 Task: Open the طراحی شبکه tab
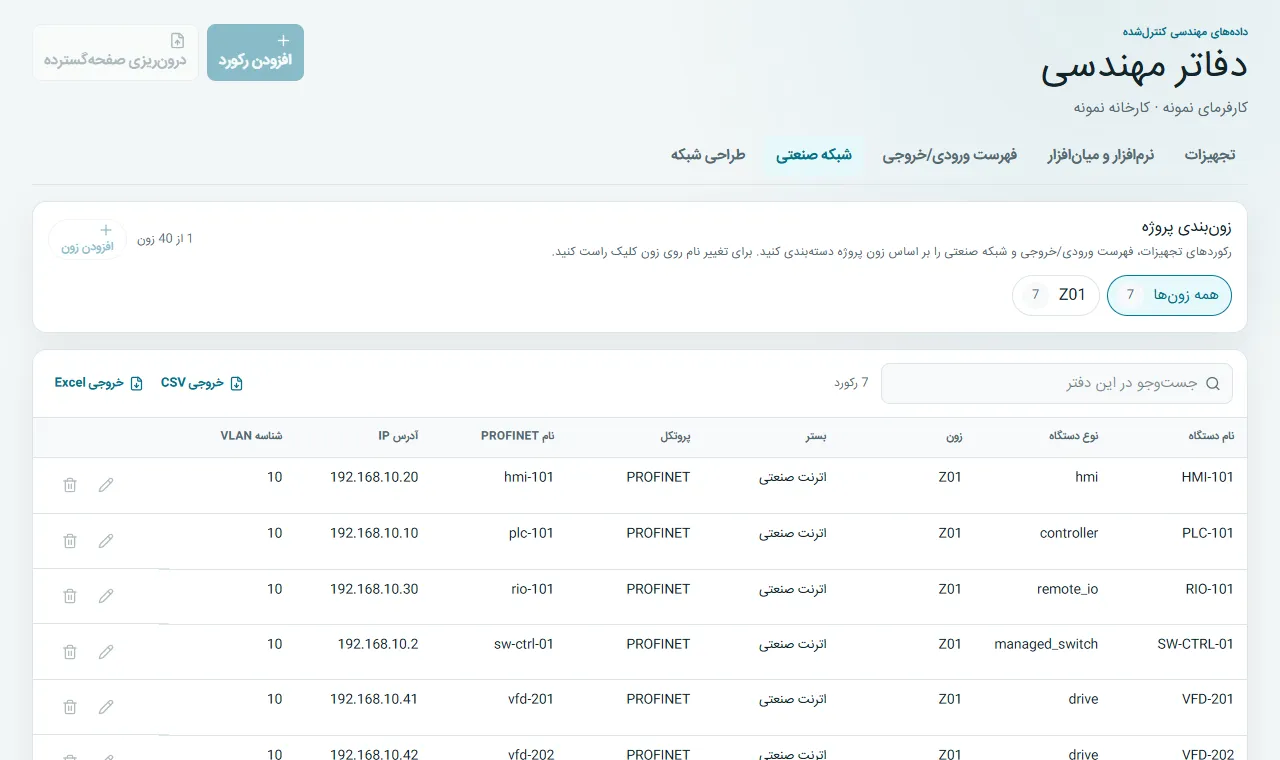point(708,155)
